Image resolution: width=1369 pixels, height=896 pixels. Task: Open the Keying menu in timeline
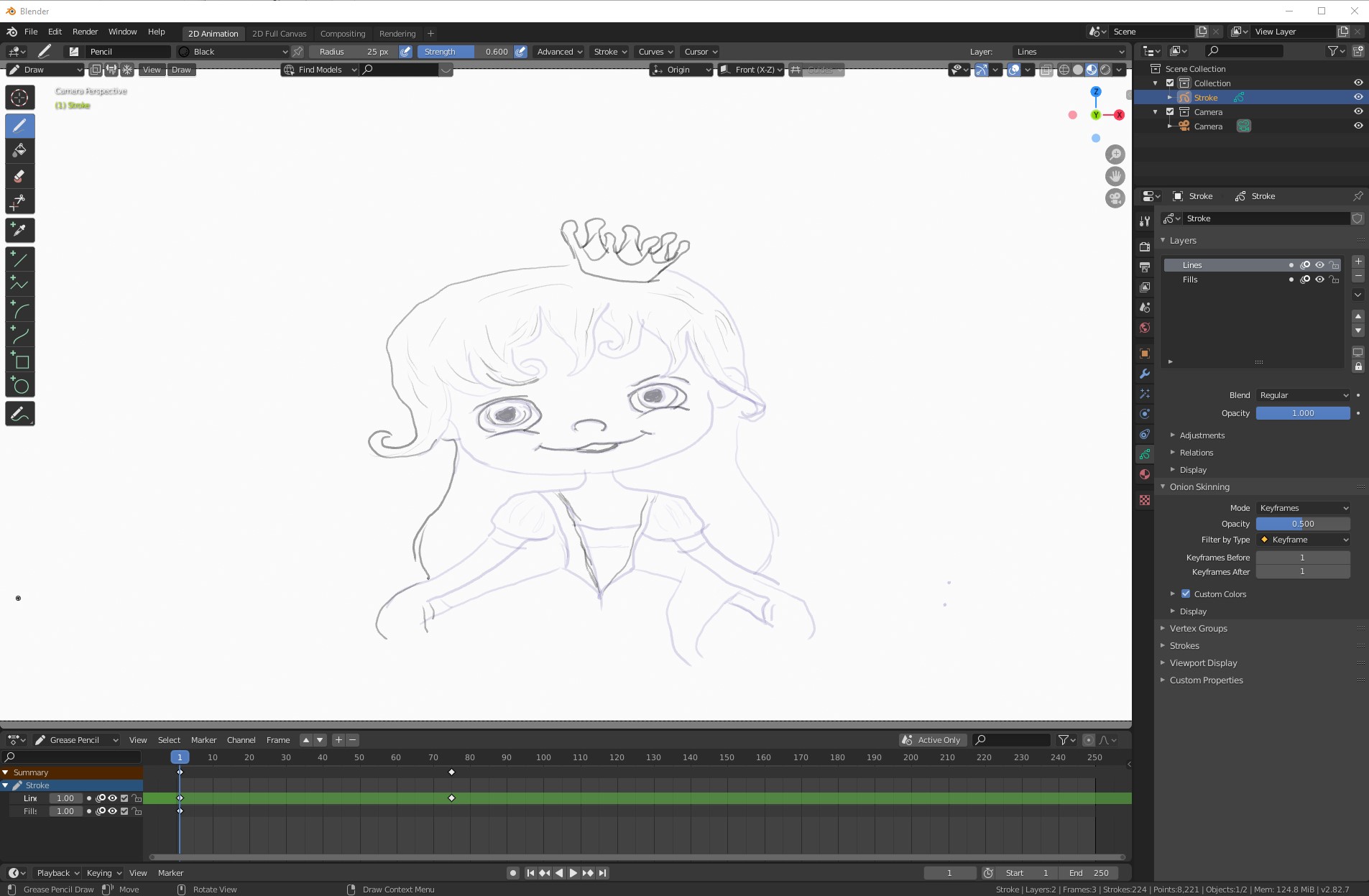coord(104,873)
